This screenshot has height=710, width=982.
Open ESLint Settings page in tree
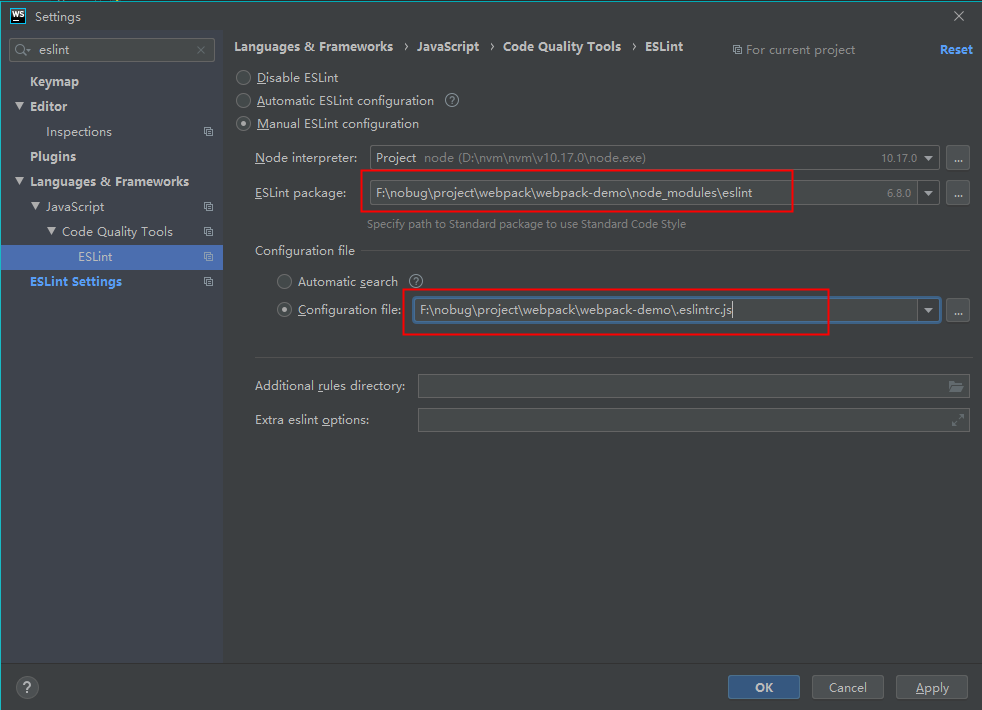pos(76,282)
